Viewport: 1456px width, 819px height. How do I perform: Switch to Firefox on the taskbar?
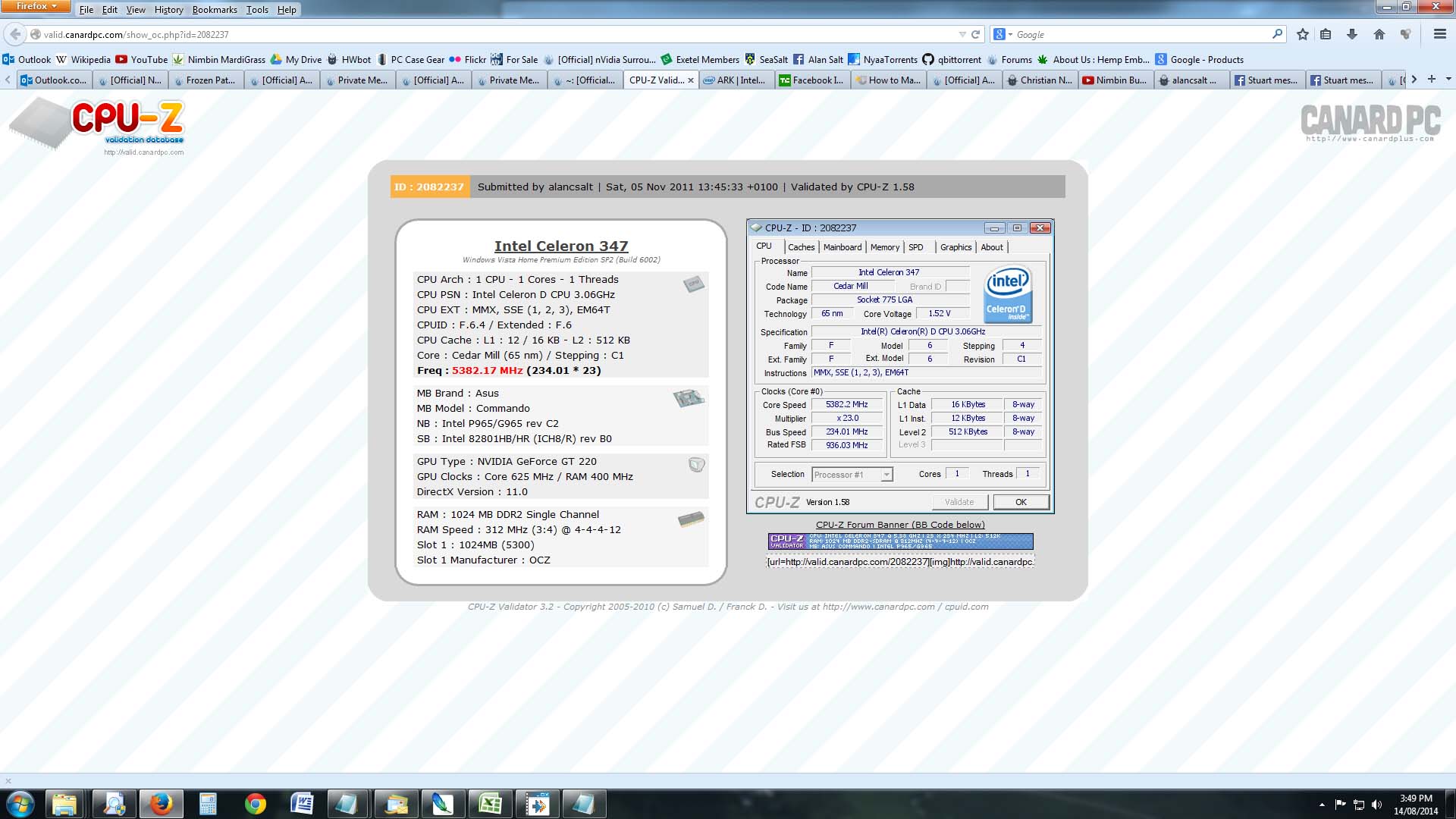[161, 804]
